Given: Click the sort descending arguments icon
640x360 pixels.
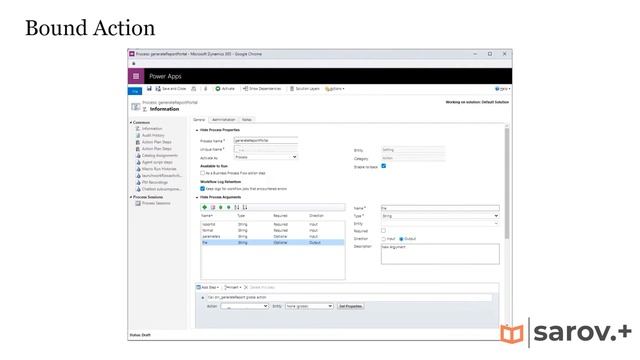Looking at the screenshot, I should (244, 207).
